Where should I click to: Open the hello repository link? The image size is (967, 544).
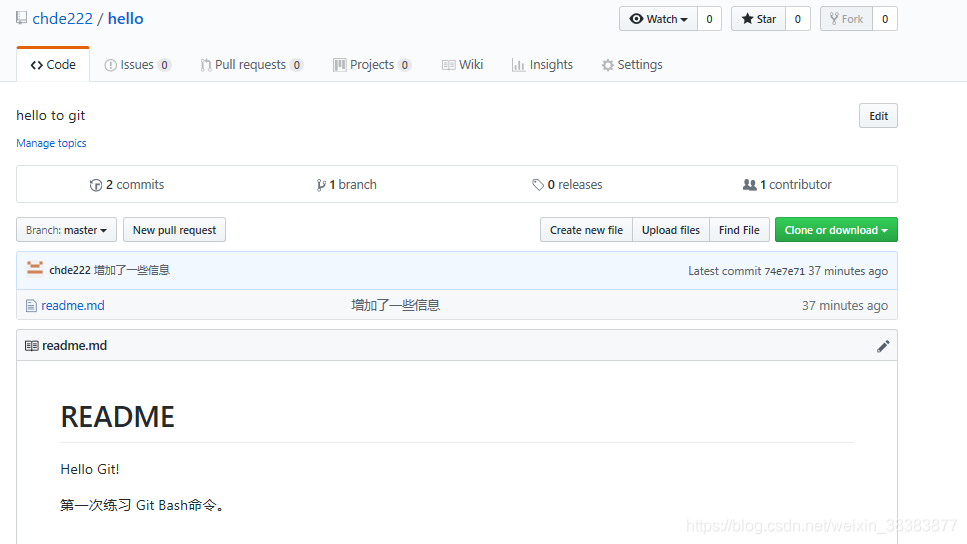coord(125,19)
